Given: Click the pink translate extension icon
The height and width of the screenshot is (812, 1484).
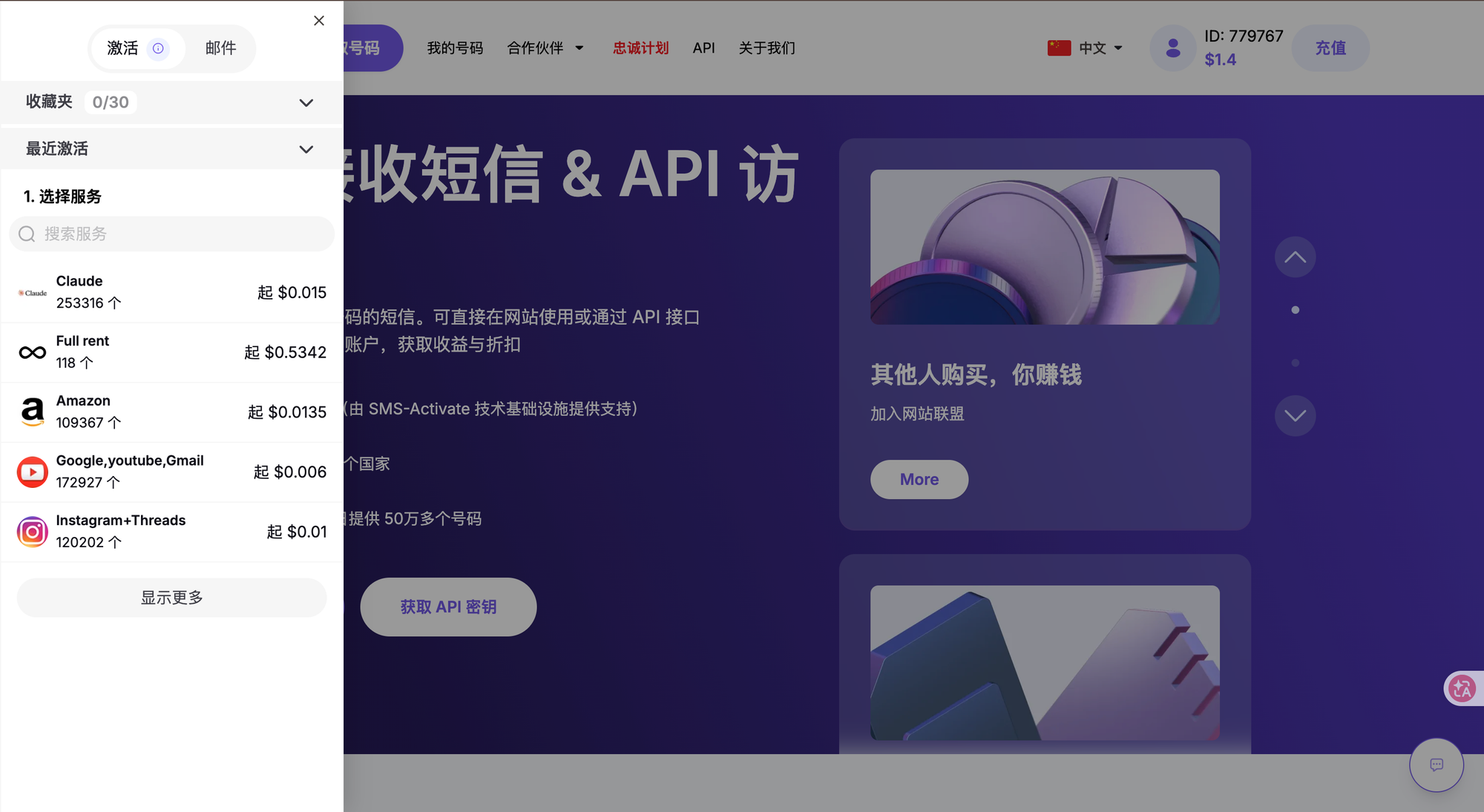Looking at the screenshot, I should (1462, 689).
